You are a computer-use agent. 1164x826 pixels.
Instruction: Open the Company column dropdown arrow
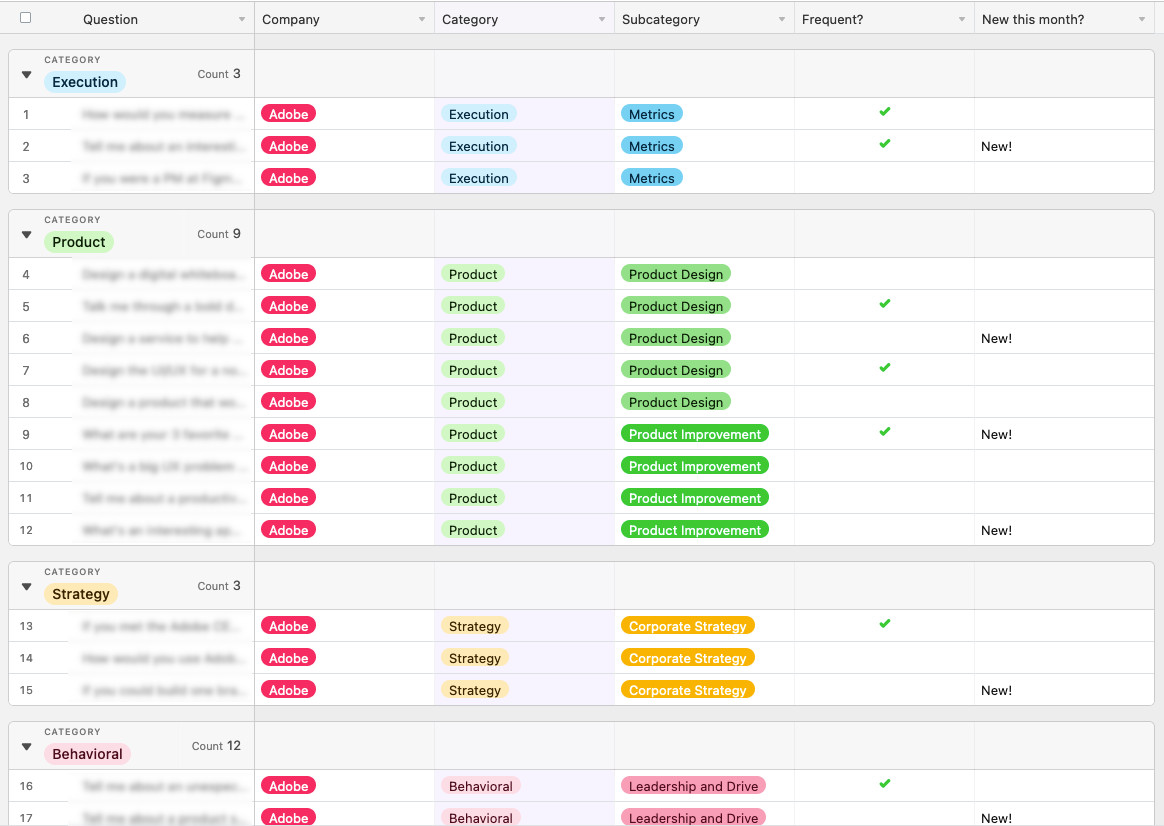(422, 19)
